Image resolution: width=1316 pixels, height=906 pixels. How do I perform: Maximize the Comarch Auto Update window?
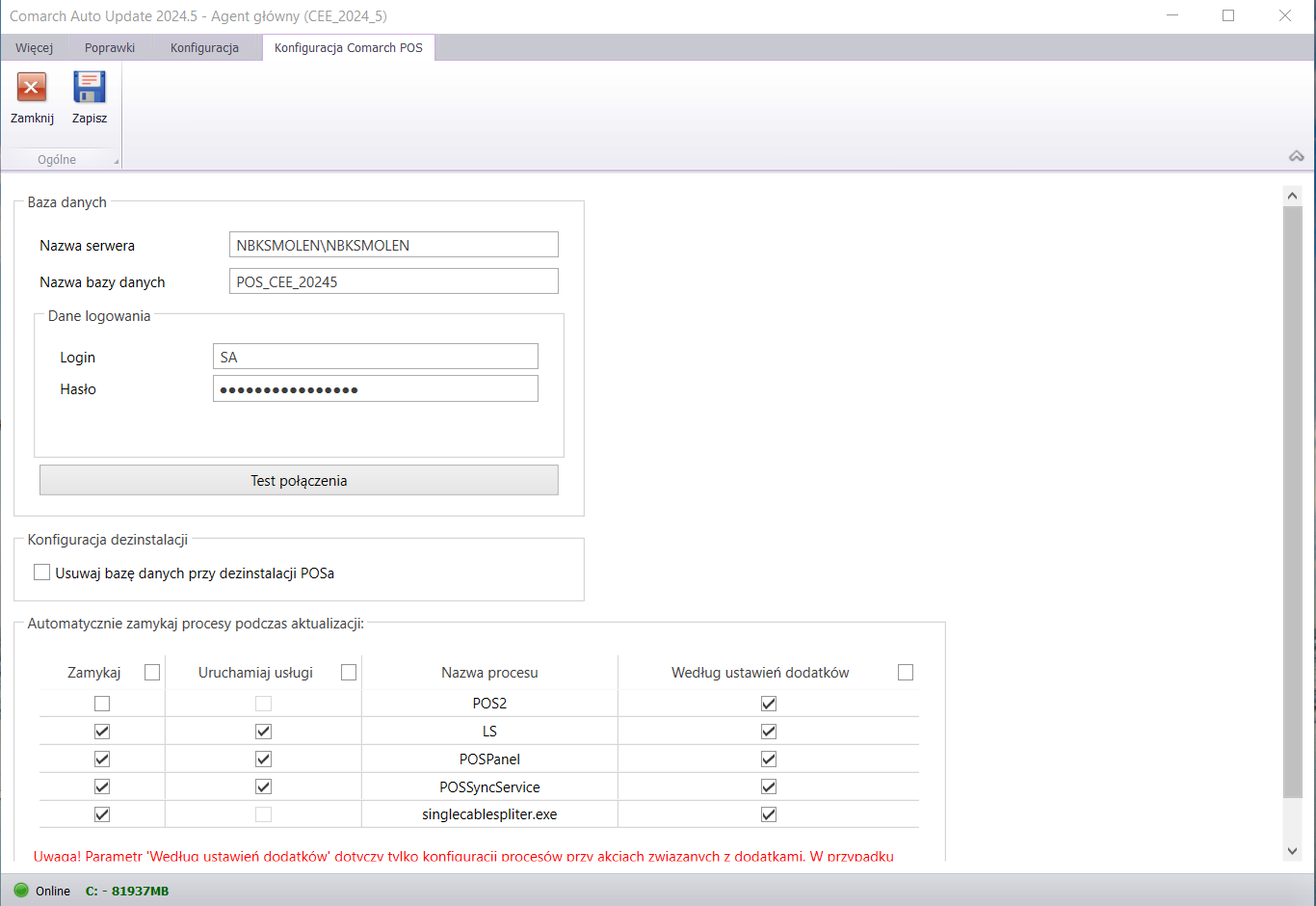tap(1228, 15)
